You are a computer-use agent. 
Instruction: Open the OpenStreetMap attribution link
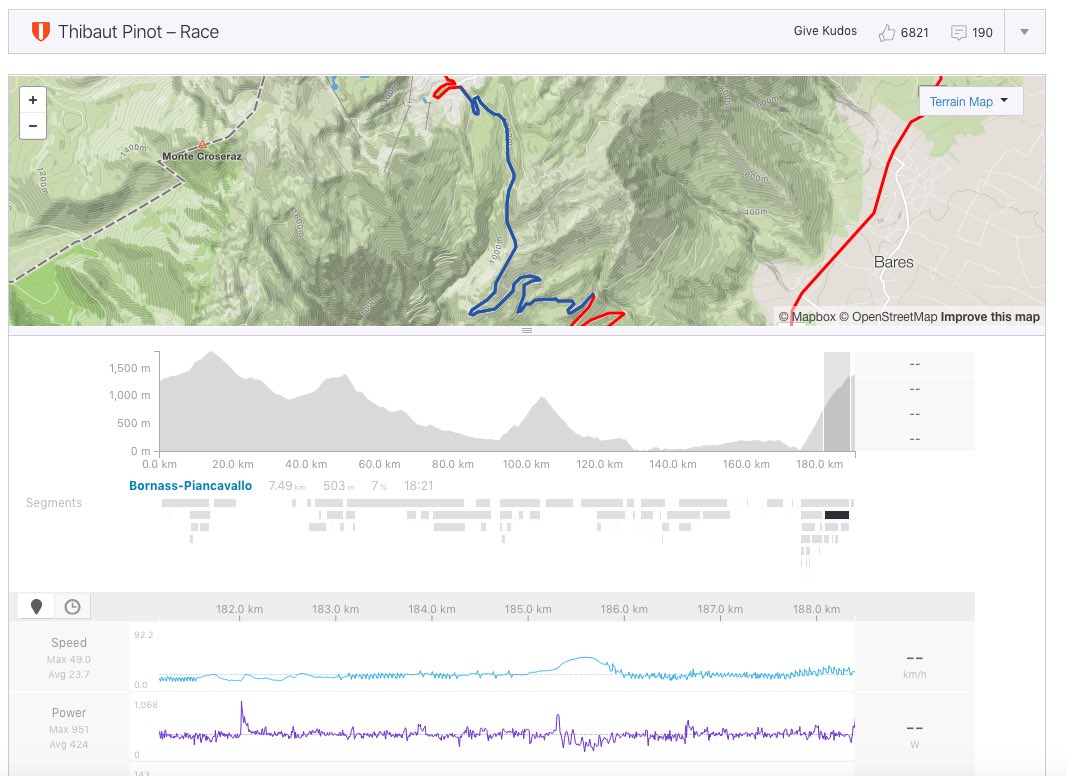point(888,317)
